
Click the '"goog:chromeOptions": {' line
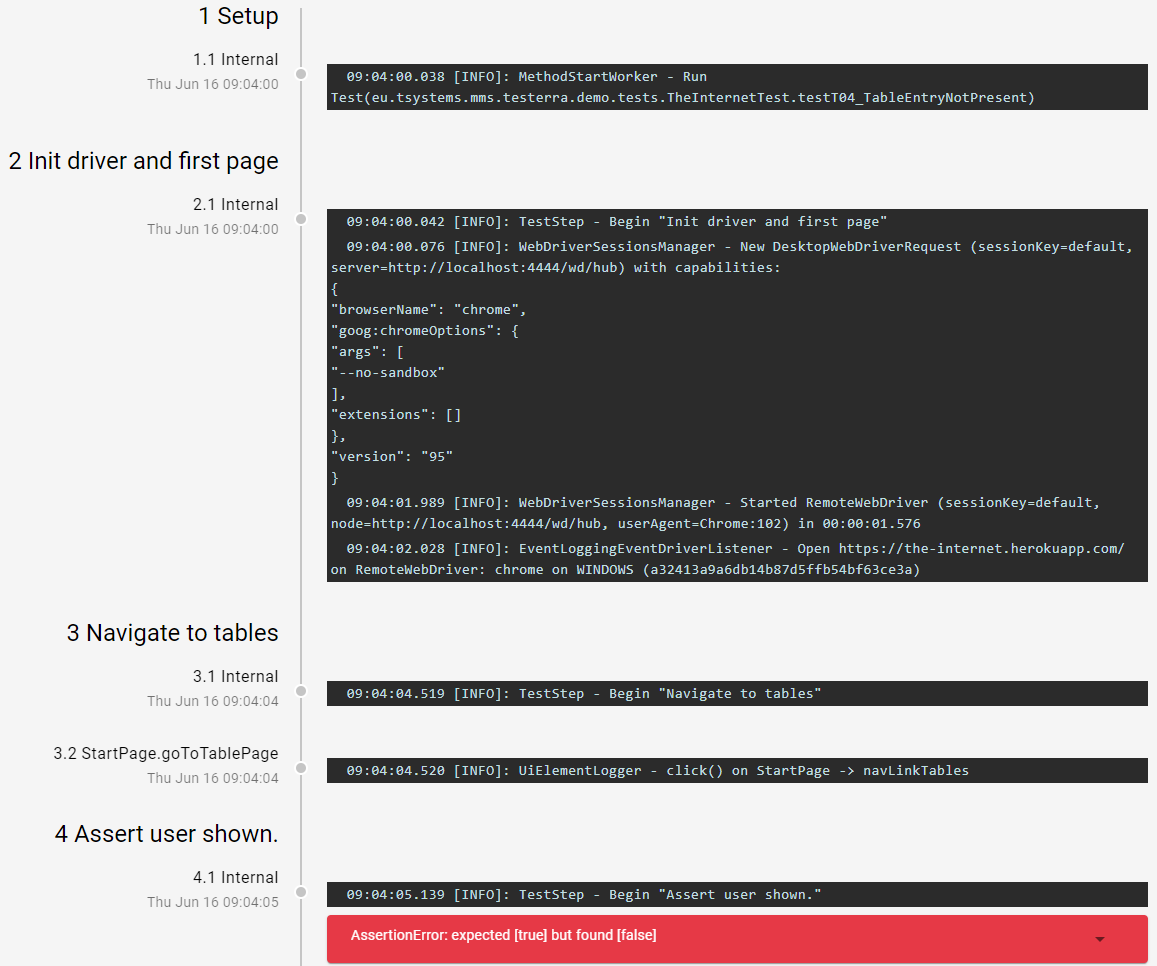(425, 331)
